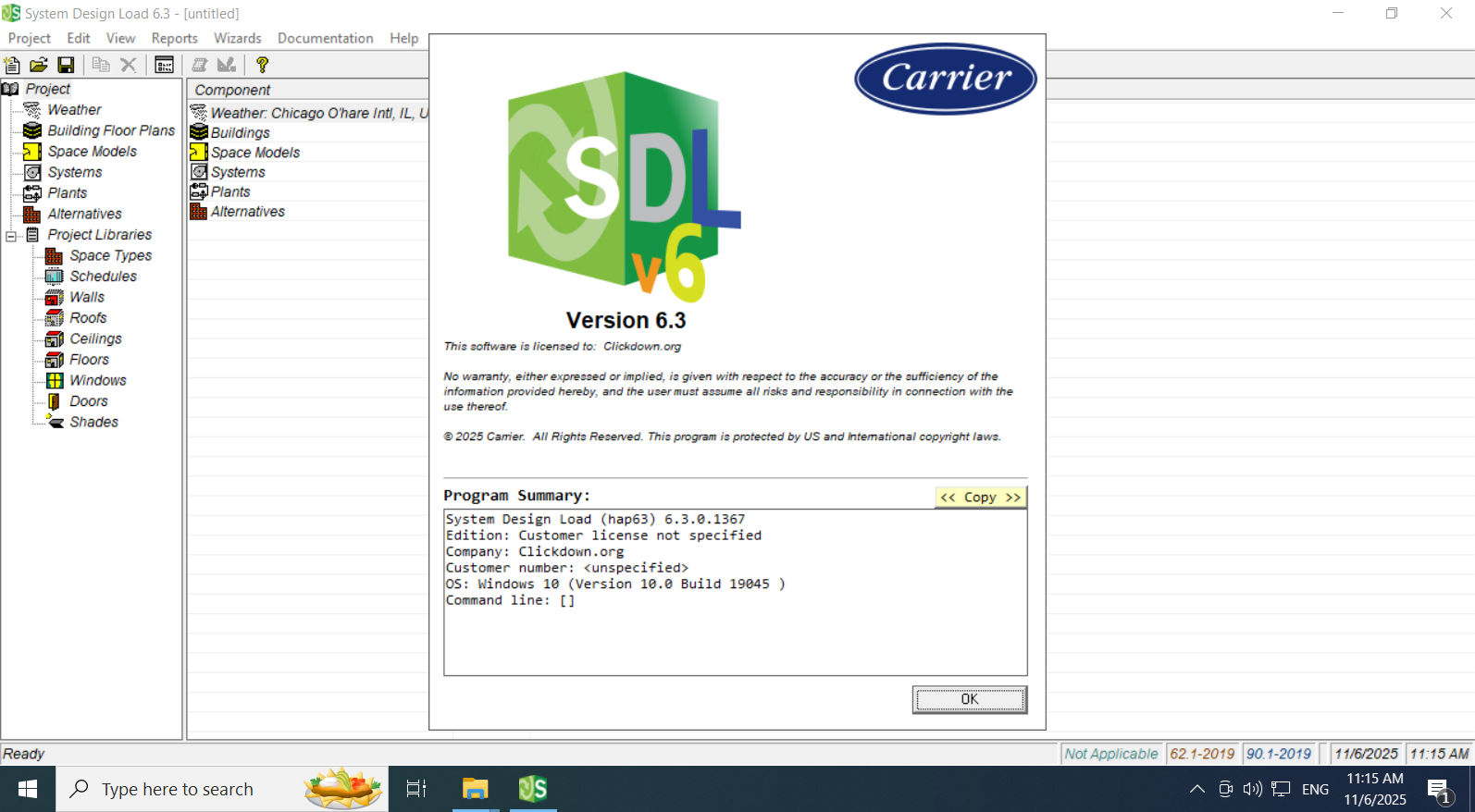Select Plants in the project tree

(68, 193)
